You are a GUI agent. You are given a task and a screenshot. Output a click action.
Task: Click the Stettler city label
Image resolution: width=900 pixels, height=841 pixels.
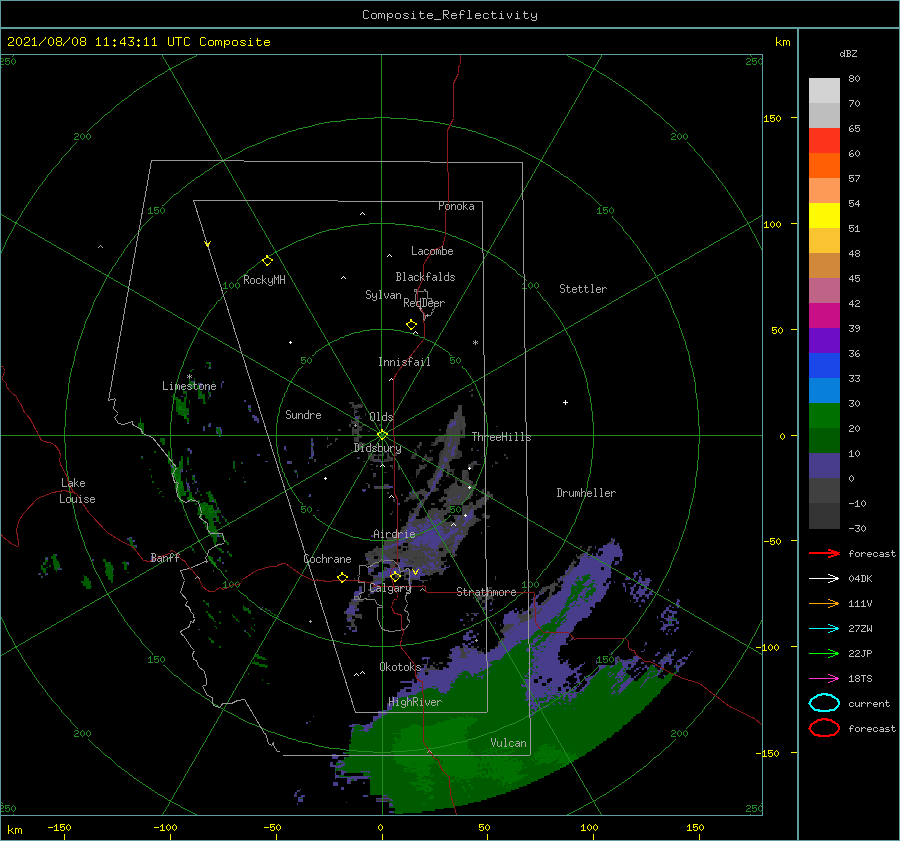pos(583,289)
